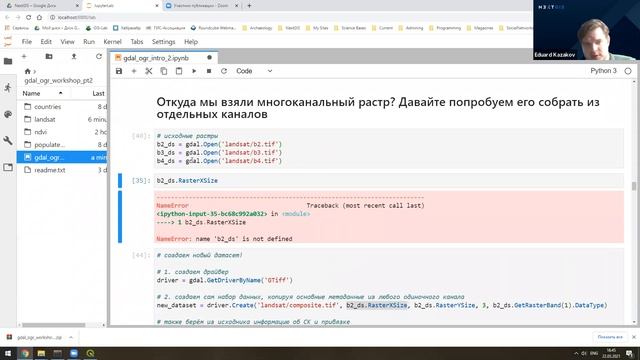This screenshot has width=640, height=360.
Task: Paste cell using the clipboard toolbar icon
Action: (179, 71)
